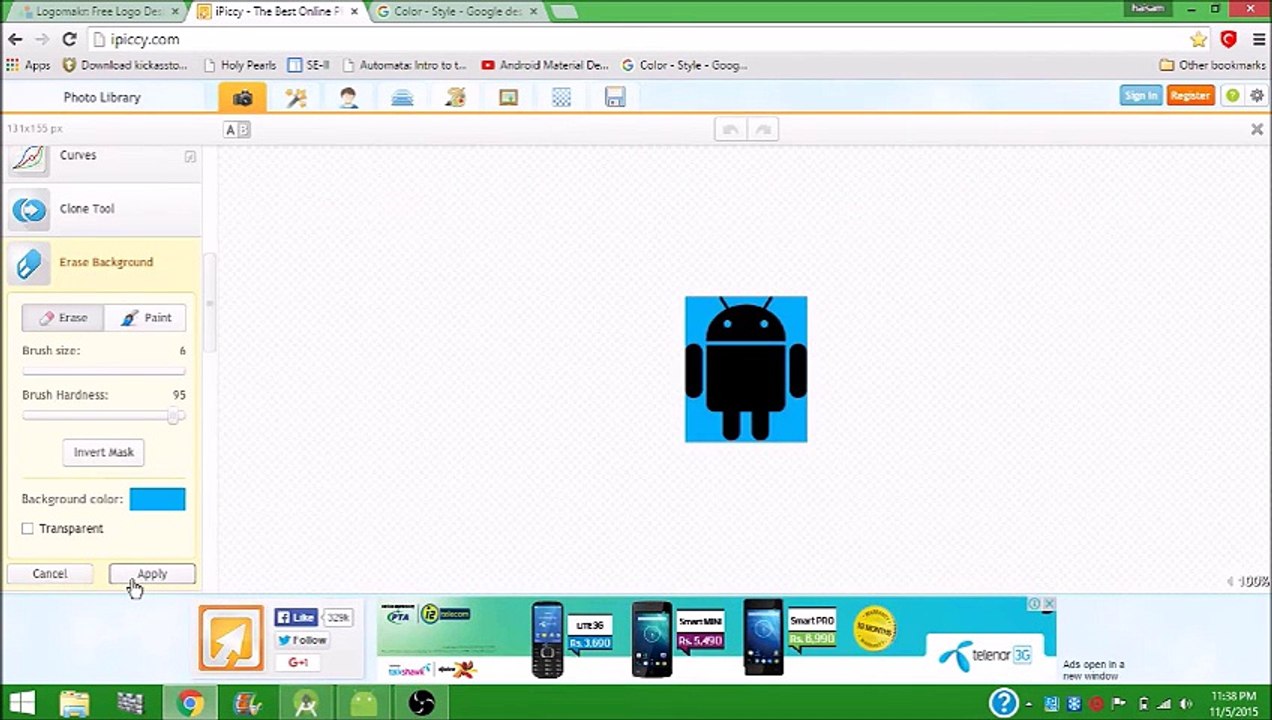1272x720 pixels.
Task: Open the textures checkerboard tab
Action: click(561, 97)
